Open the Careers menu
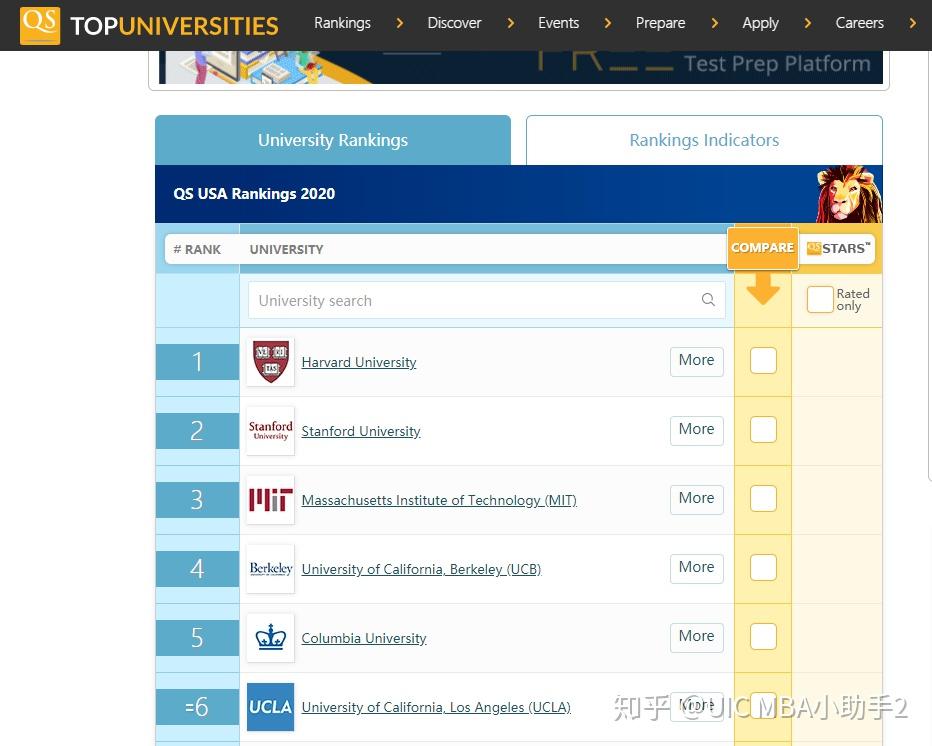Screen dimensions: 932x746 (859, 23)
